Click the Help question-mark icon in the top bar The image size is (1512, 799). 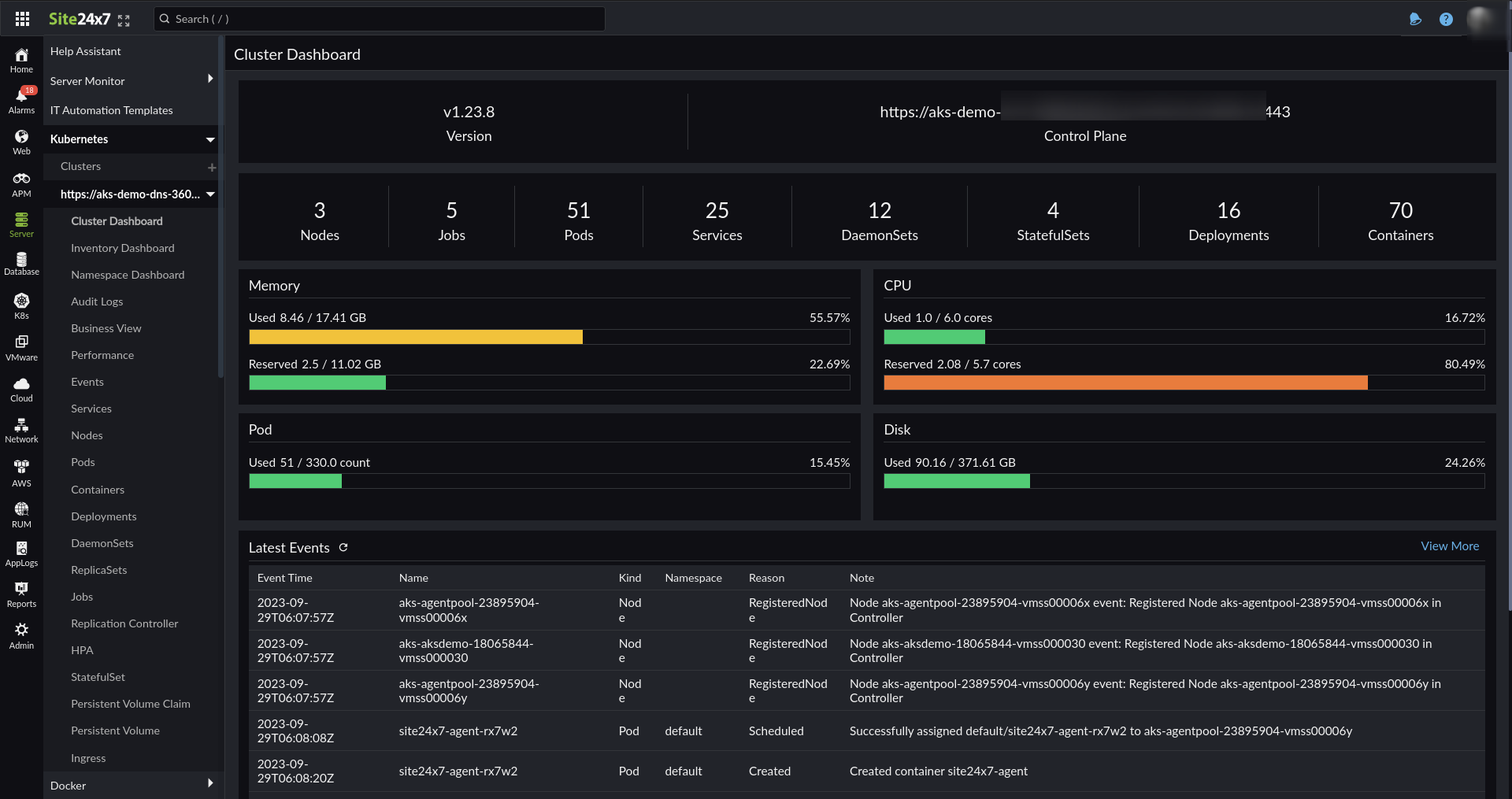click(x=1446, y=19)
